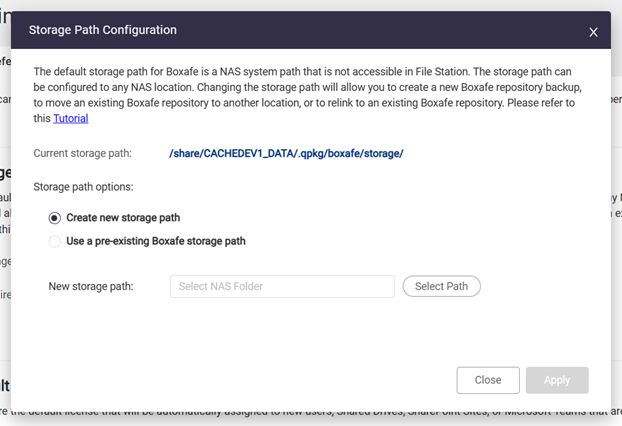This screenshot has width=622, height=426.
Task: Click the 'Use a pre-existing Boxafe storage path' label text
Action: pos(155,241)
